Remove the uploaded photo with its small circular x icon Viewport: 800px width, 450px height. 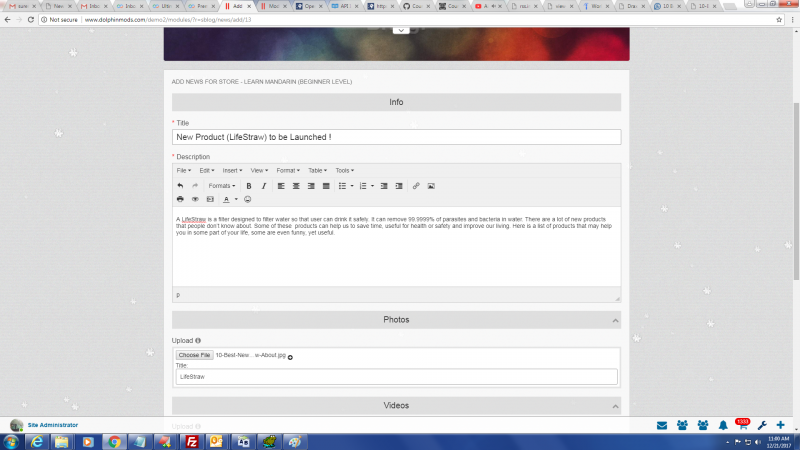pos(290,357)
